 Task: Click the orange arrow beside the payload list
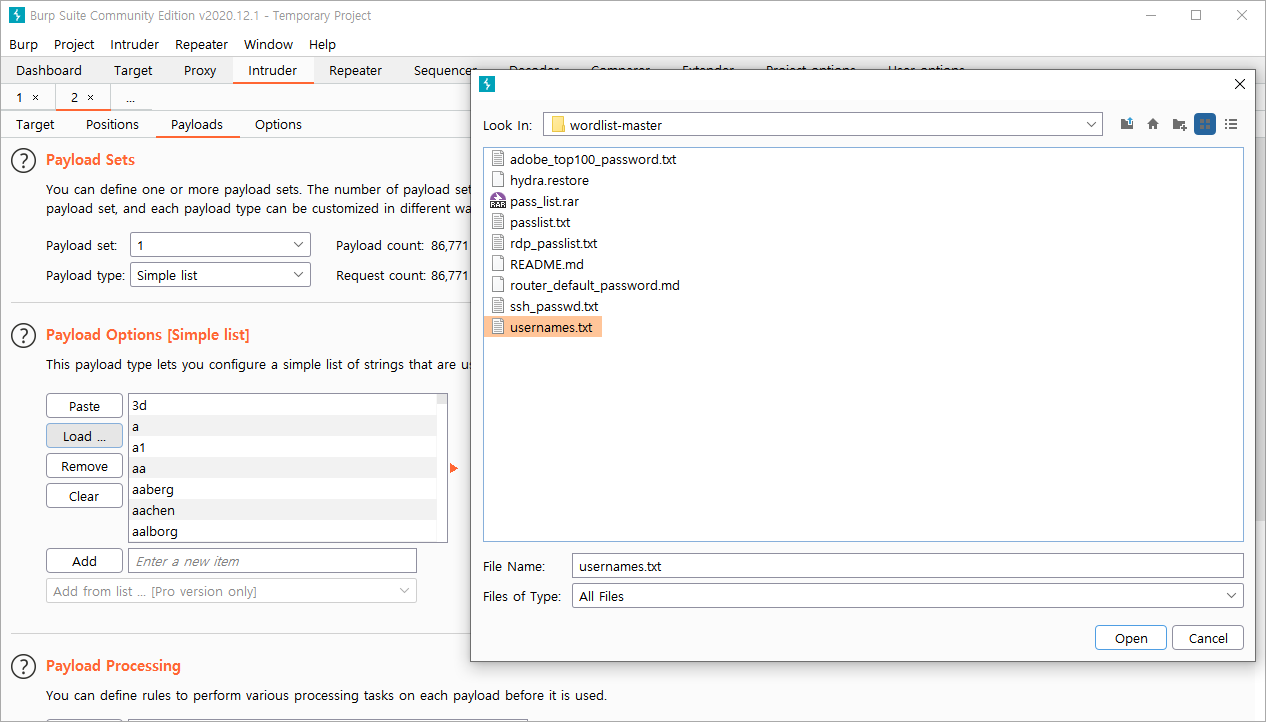point(454,468)
